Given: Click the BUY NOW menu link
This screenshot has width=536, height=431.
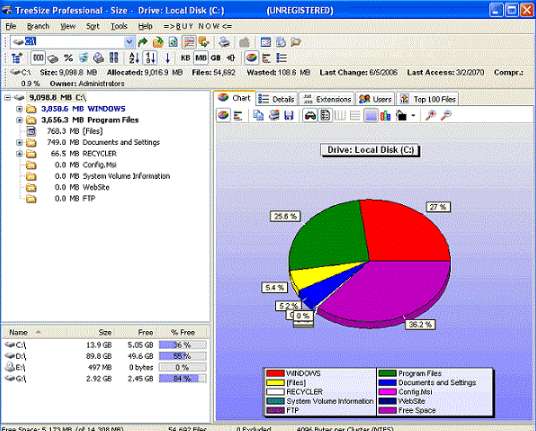Looking at the screenshot, I should (x=198, y=26).
